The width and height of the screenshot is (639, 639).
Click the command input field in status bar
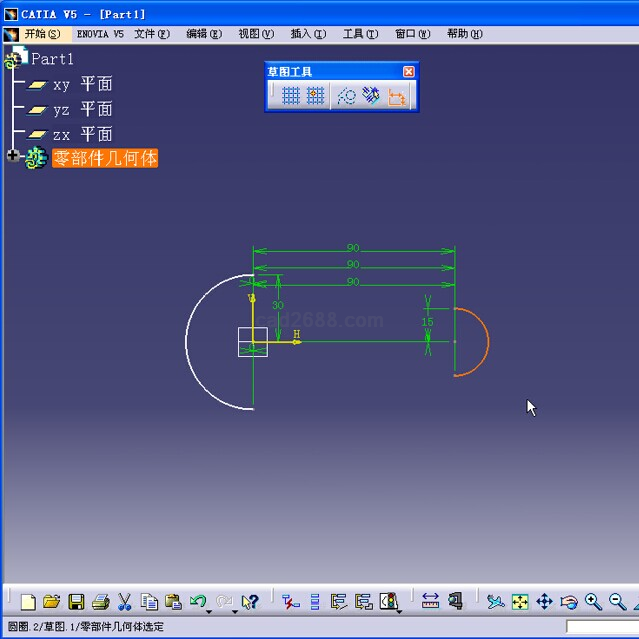click(601, 626)
